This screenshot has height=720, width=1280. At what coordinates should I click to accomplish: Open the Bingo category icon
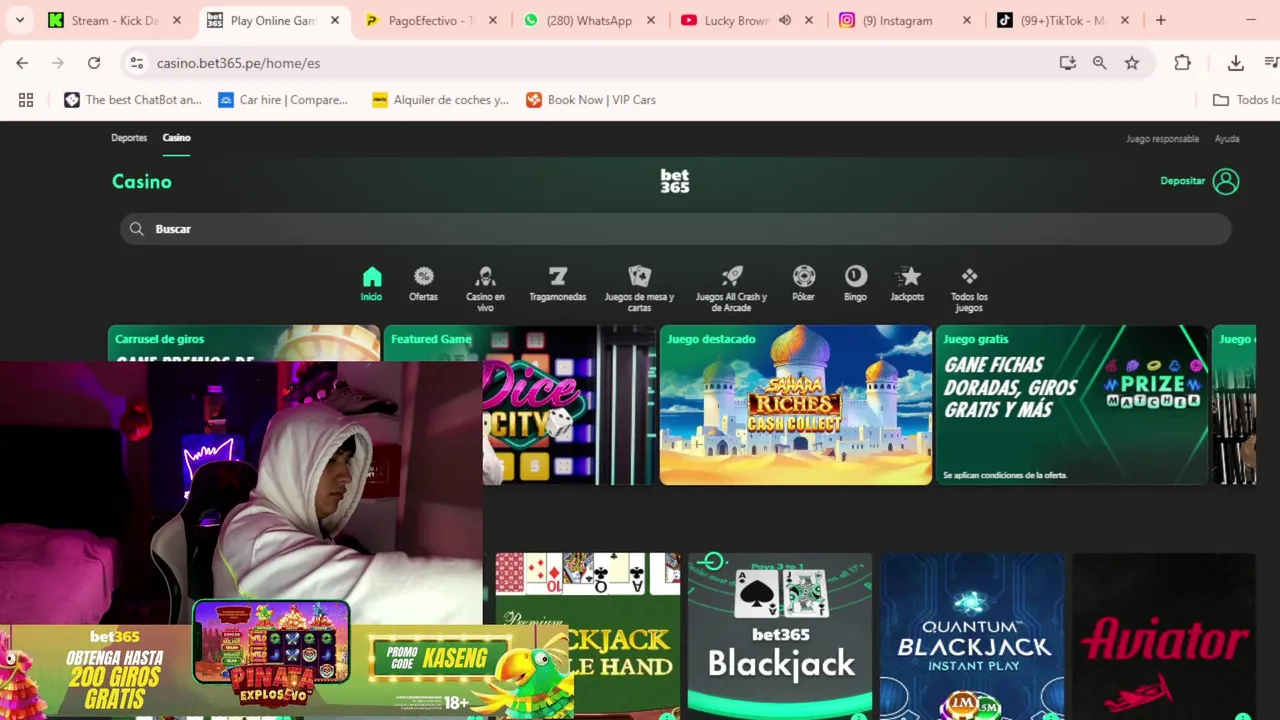pyautogui.click(x=855, y=284)
